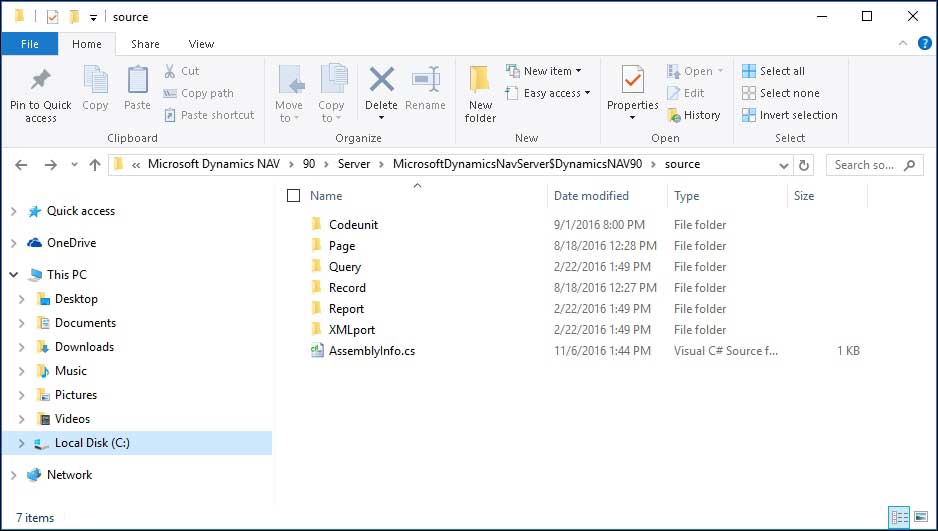Click the Delete red X icon

(x=382, y=80)
